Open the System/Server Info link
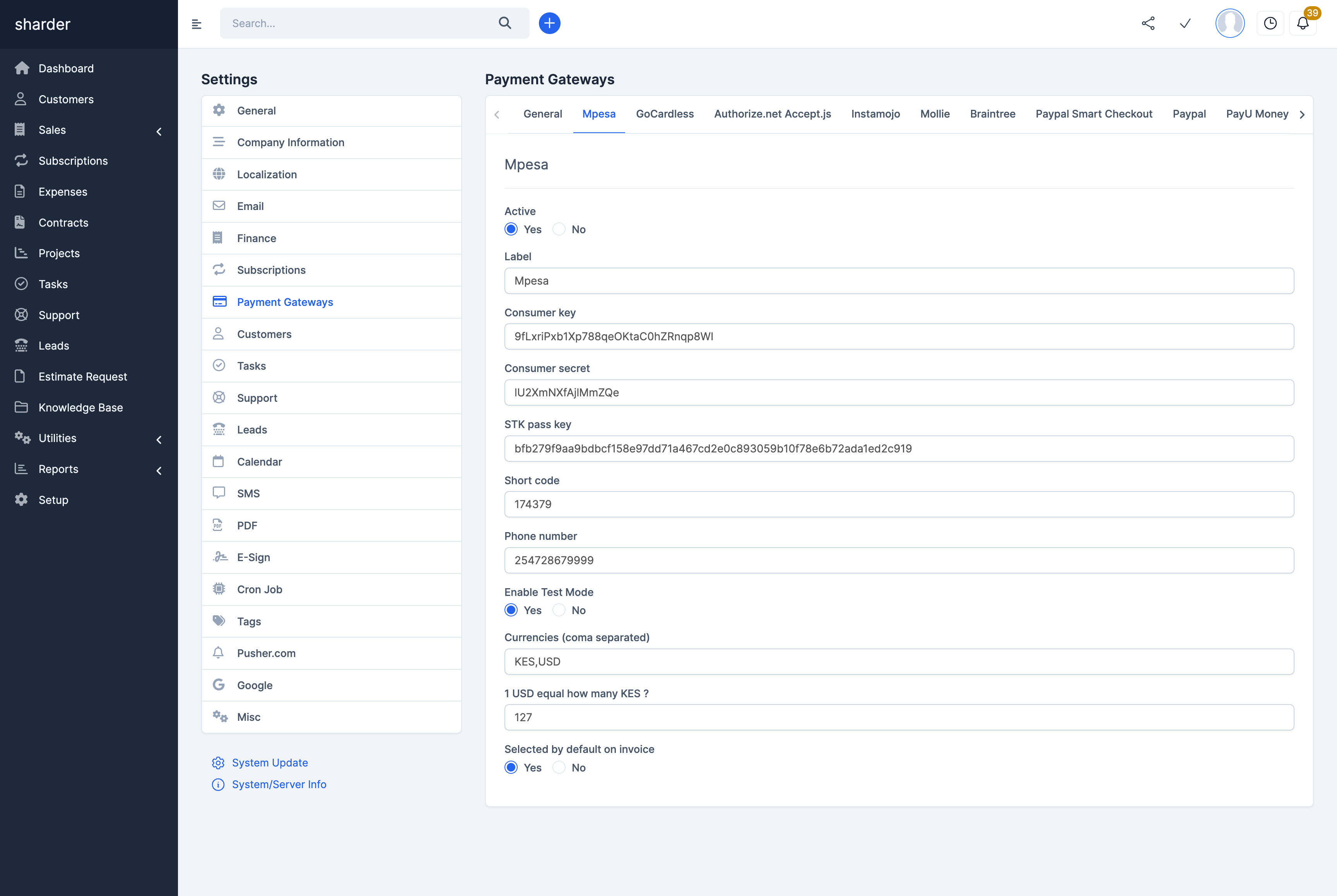Image resolution: width=1337 pixels, height=896 pixels. click(279, 785)
